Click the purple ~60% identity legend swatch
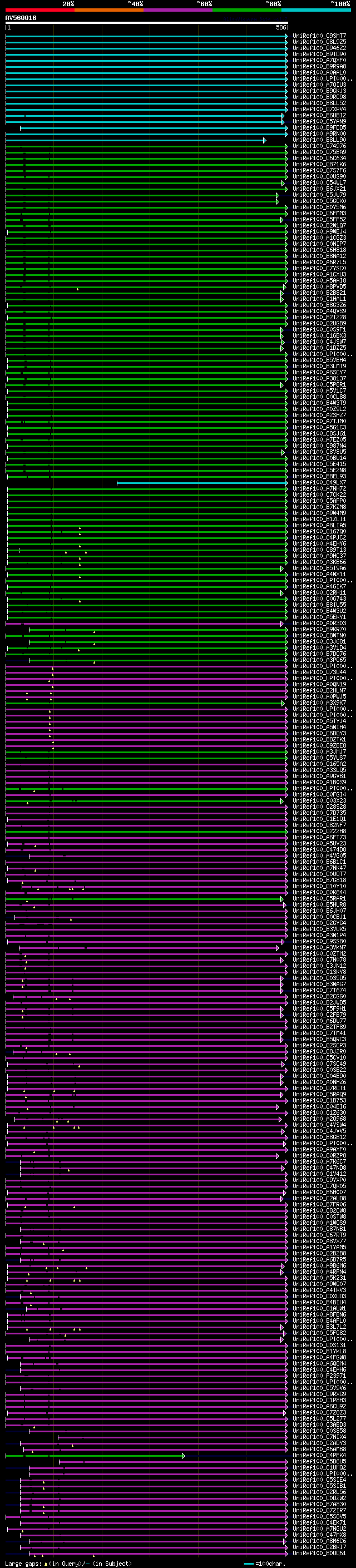This screenshot has height=1568, width=356. point(177,11)
